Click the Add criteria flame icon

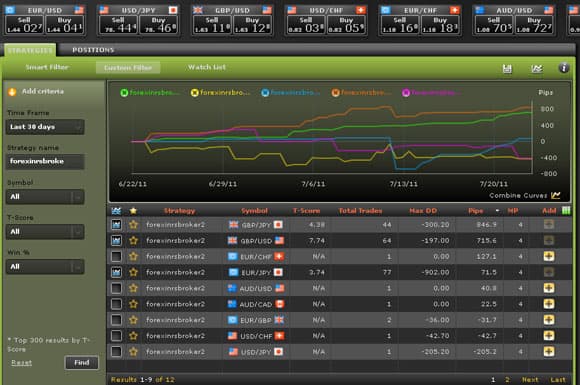pos(12,91)
